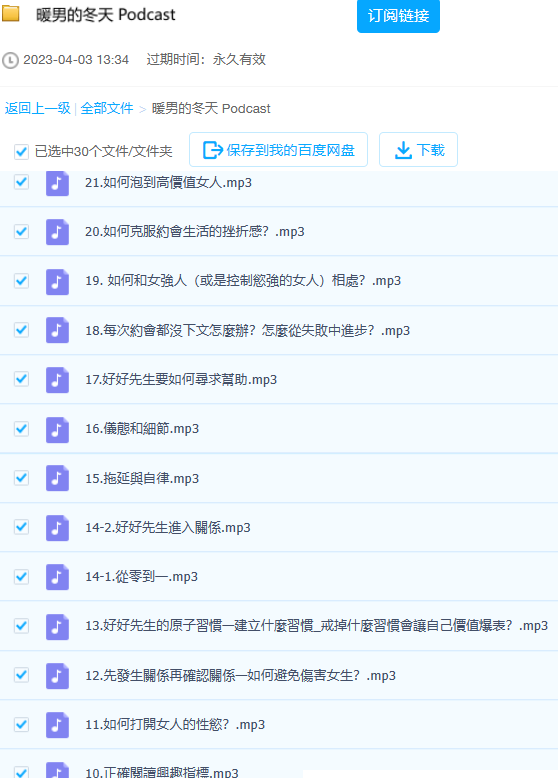This screenshot has width=558, height=778.
Task: Click the yellow folder icon beside 暖男的冬天 Podcast title
Action: tap(10, 14)
